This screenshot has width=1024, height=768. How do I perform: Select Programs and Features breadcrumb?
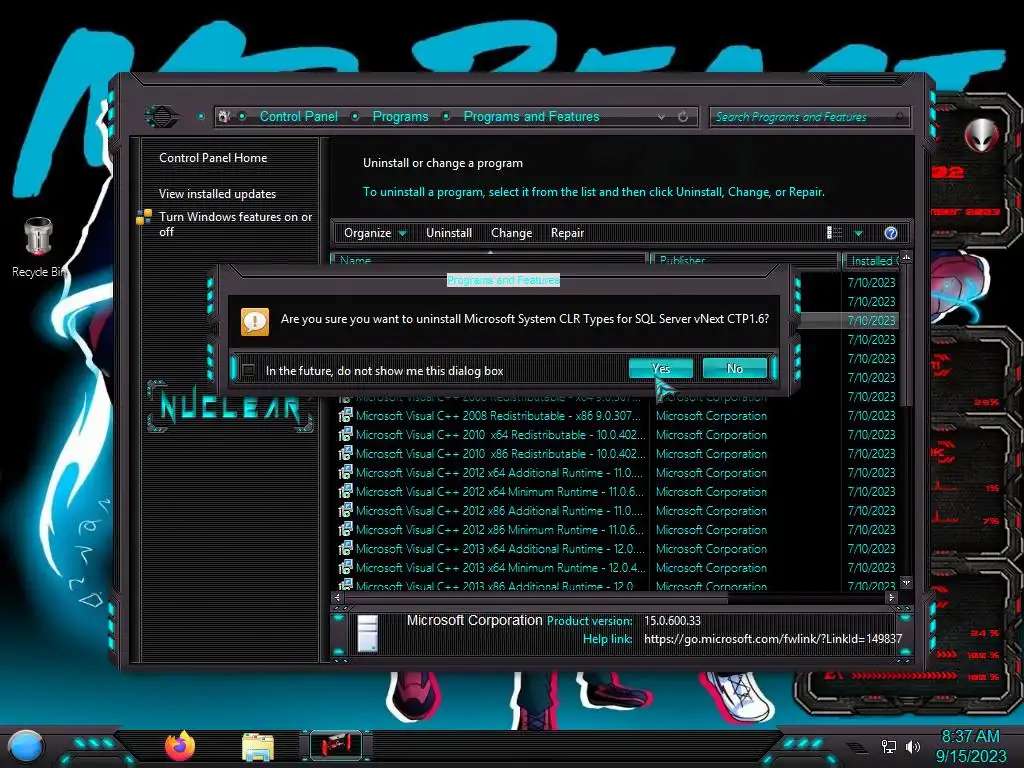pyautogui.click(x=531, y=116)
